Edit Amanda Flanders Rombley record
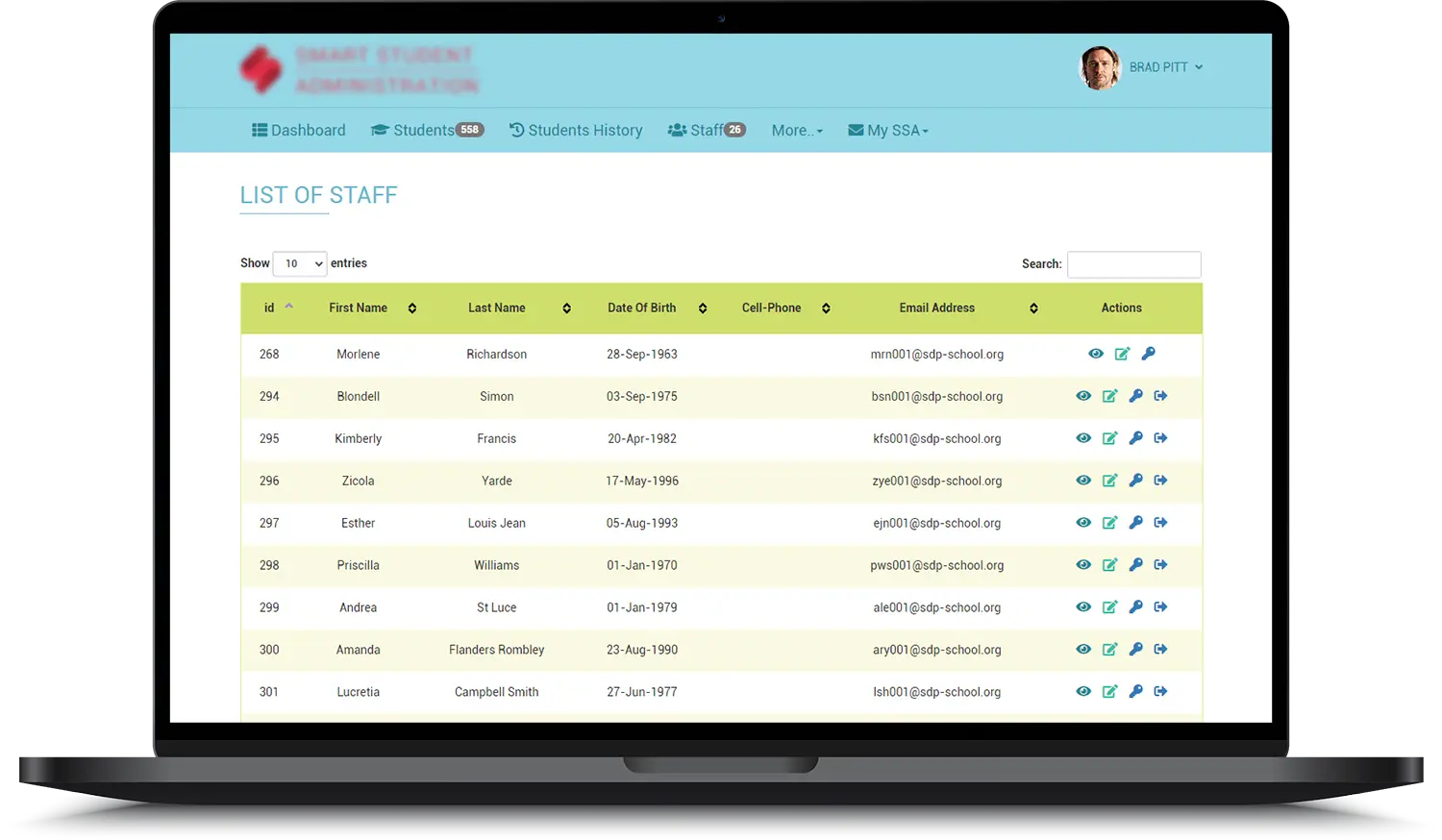This screenshot has width=1442, height=840. point(1109,650)
